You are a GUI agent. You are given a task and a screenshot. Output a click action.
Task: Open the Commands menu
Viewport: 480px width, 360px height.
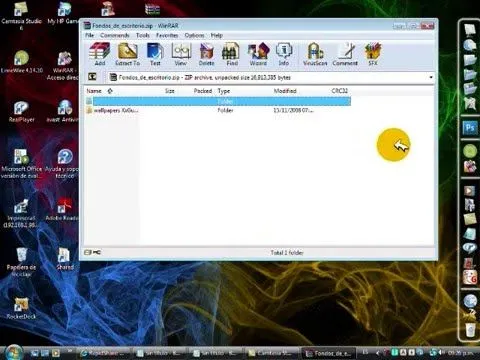(x=115, y=35)
